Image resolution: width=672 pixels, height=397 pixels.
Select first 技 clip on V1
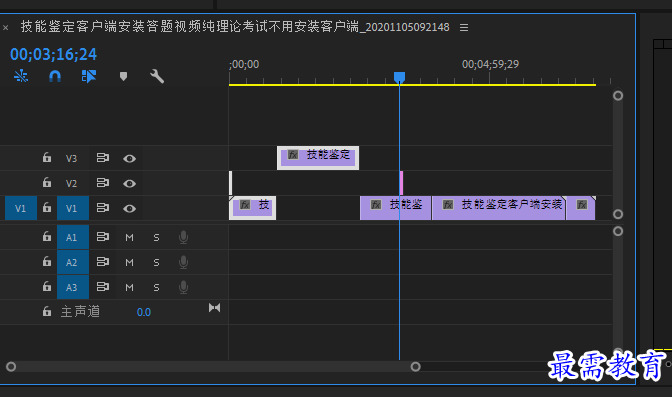(252, 208)
